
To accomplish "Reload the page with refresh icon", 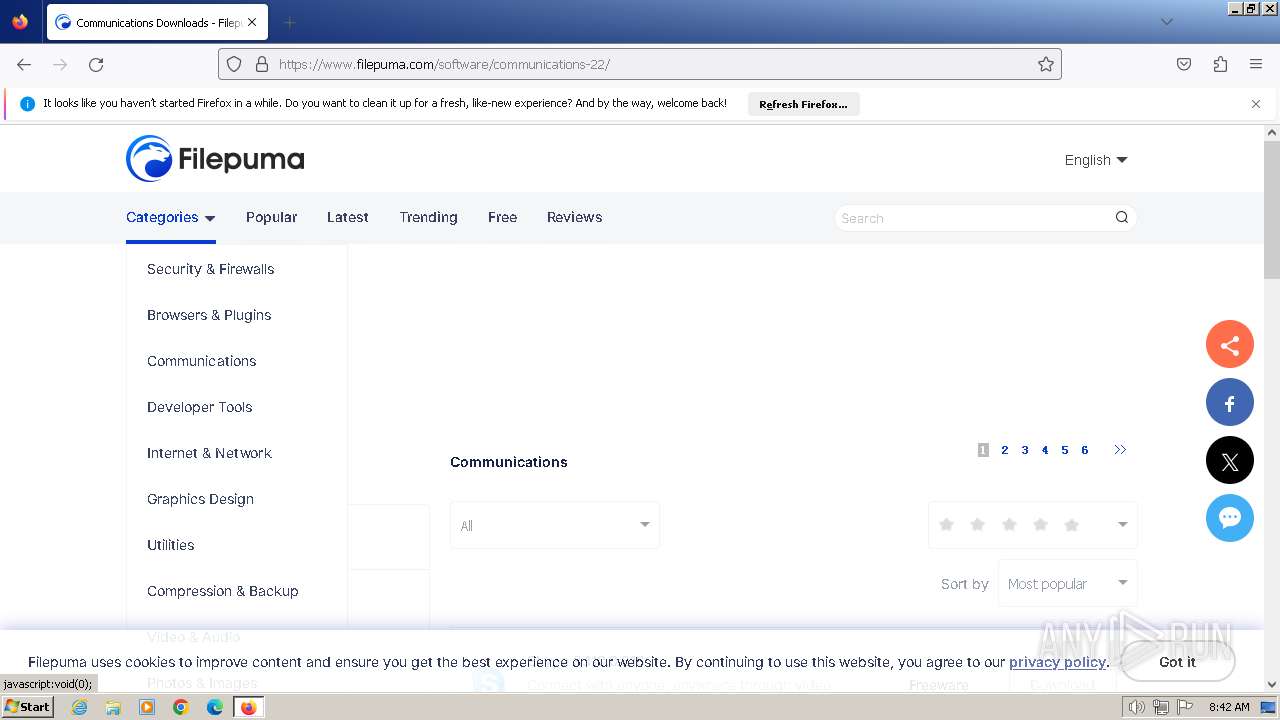I will [x=96, y=64].
